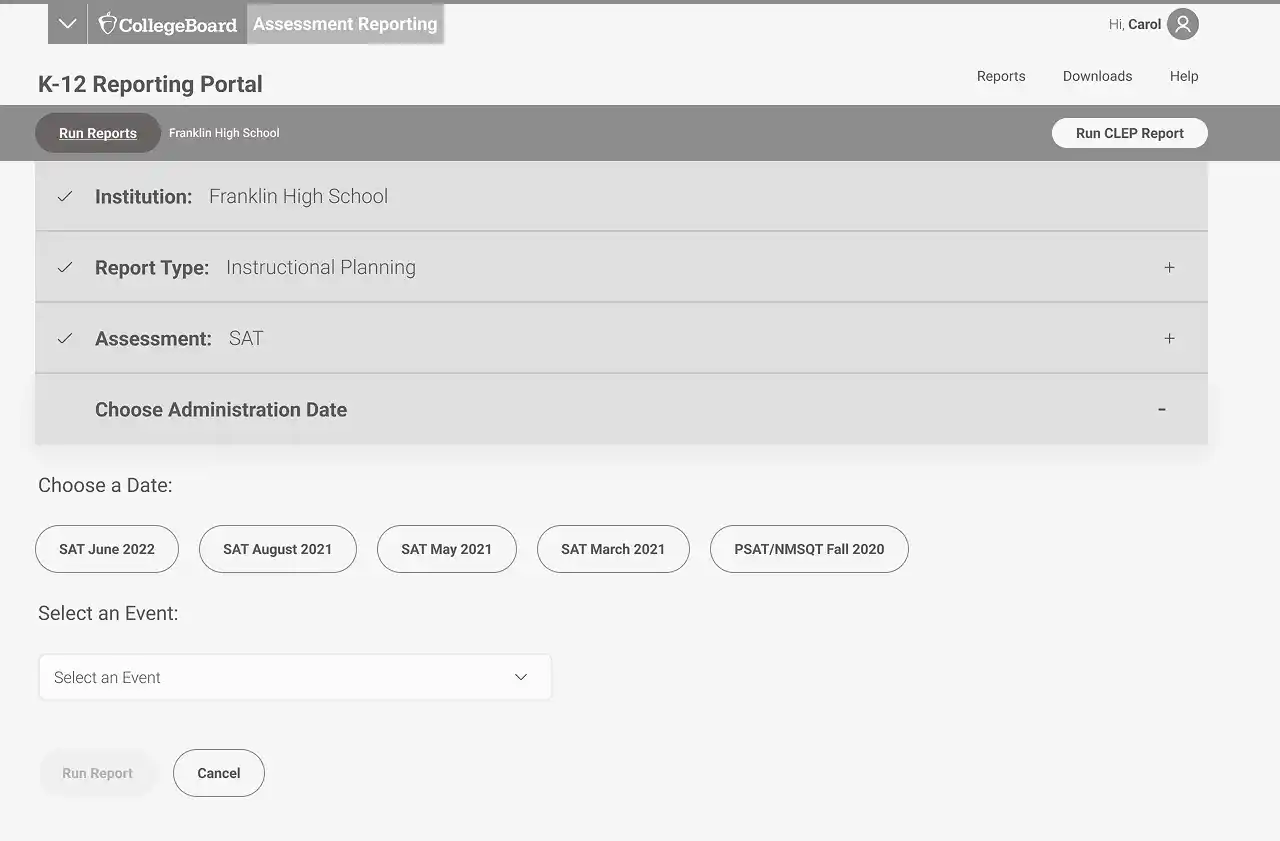Click the Franklin High School breadcrumb text
The width and height of the screenshot is (1280, 841).
[x=224, y=133]
